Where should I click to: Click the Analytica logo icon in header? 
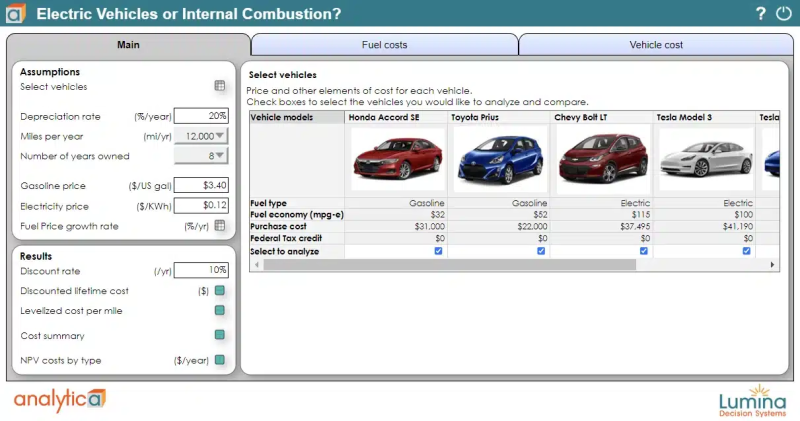(x=15, y=13)
